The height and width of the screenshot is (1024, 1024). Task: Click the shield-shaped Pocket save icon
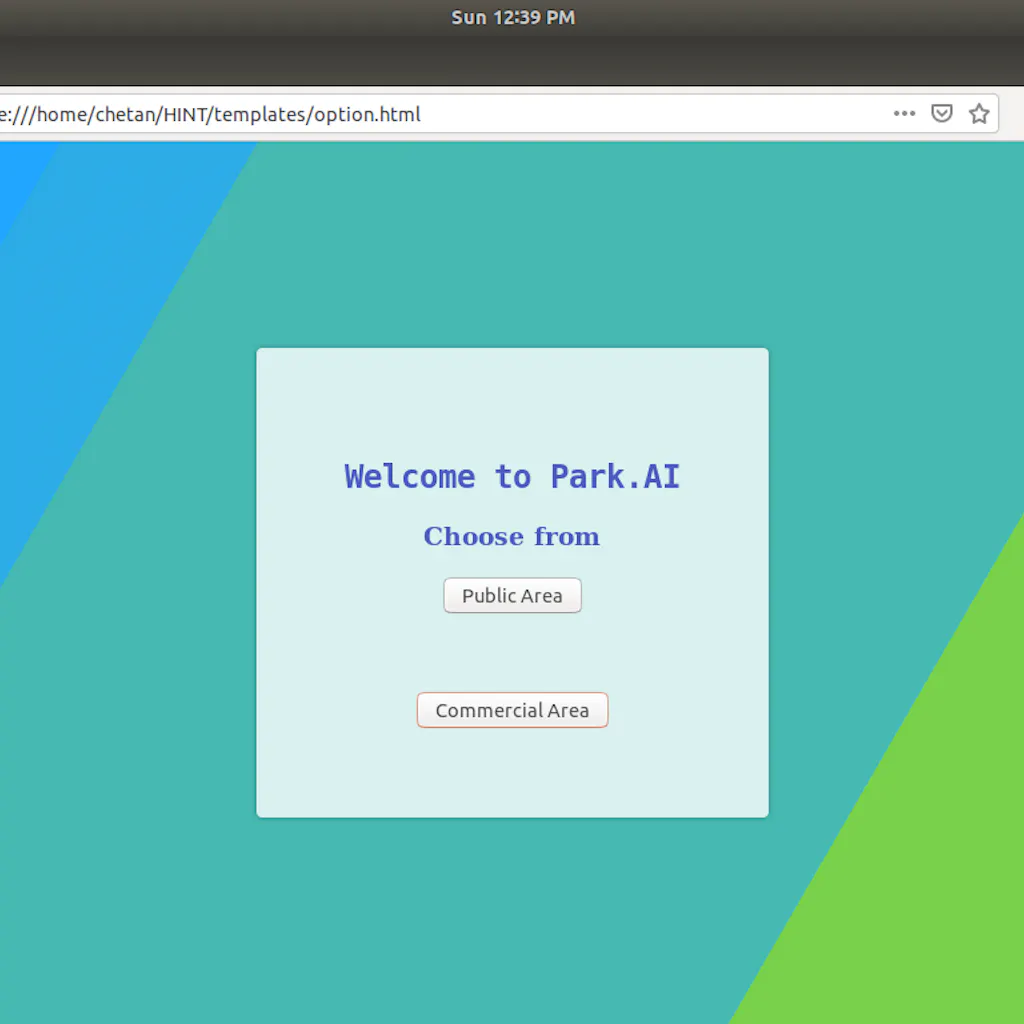tap(941, 113)
